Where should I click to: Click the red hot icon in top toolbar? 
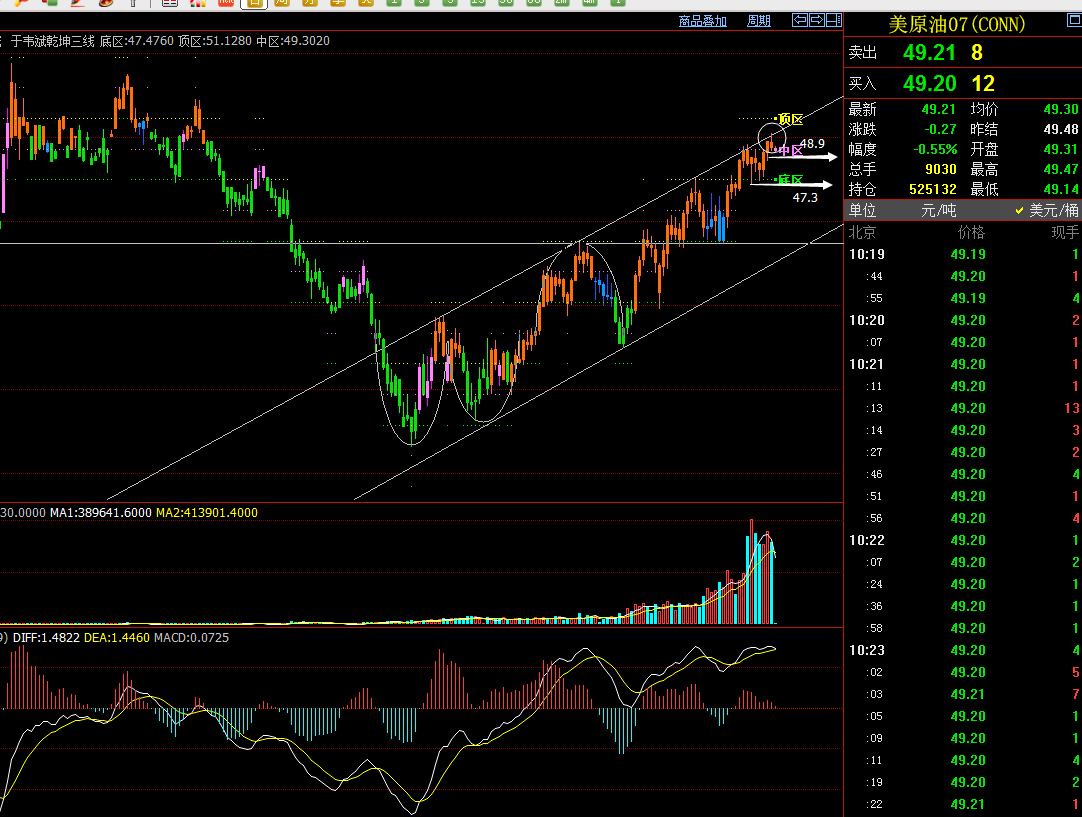(x=226, y=3)
